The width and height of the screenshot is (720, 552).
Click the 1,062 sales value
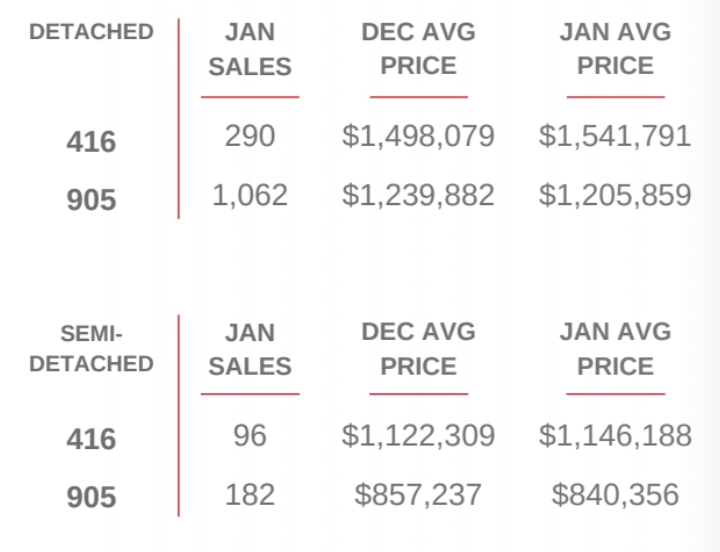(x=250, y=195)
